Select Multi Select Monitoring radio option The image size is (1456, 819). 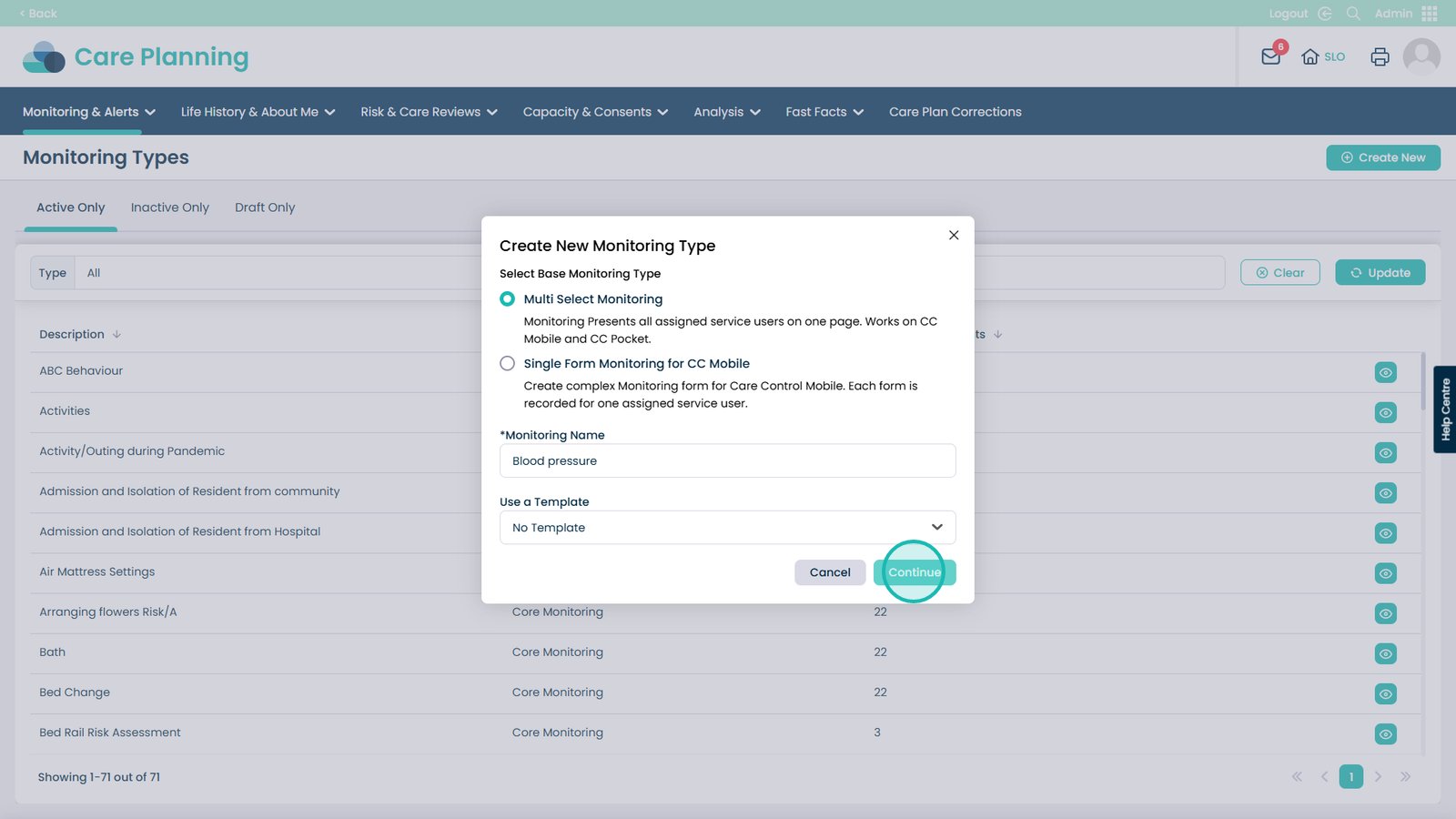(508, 298)
